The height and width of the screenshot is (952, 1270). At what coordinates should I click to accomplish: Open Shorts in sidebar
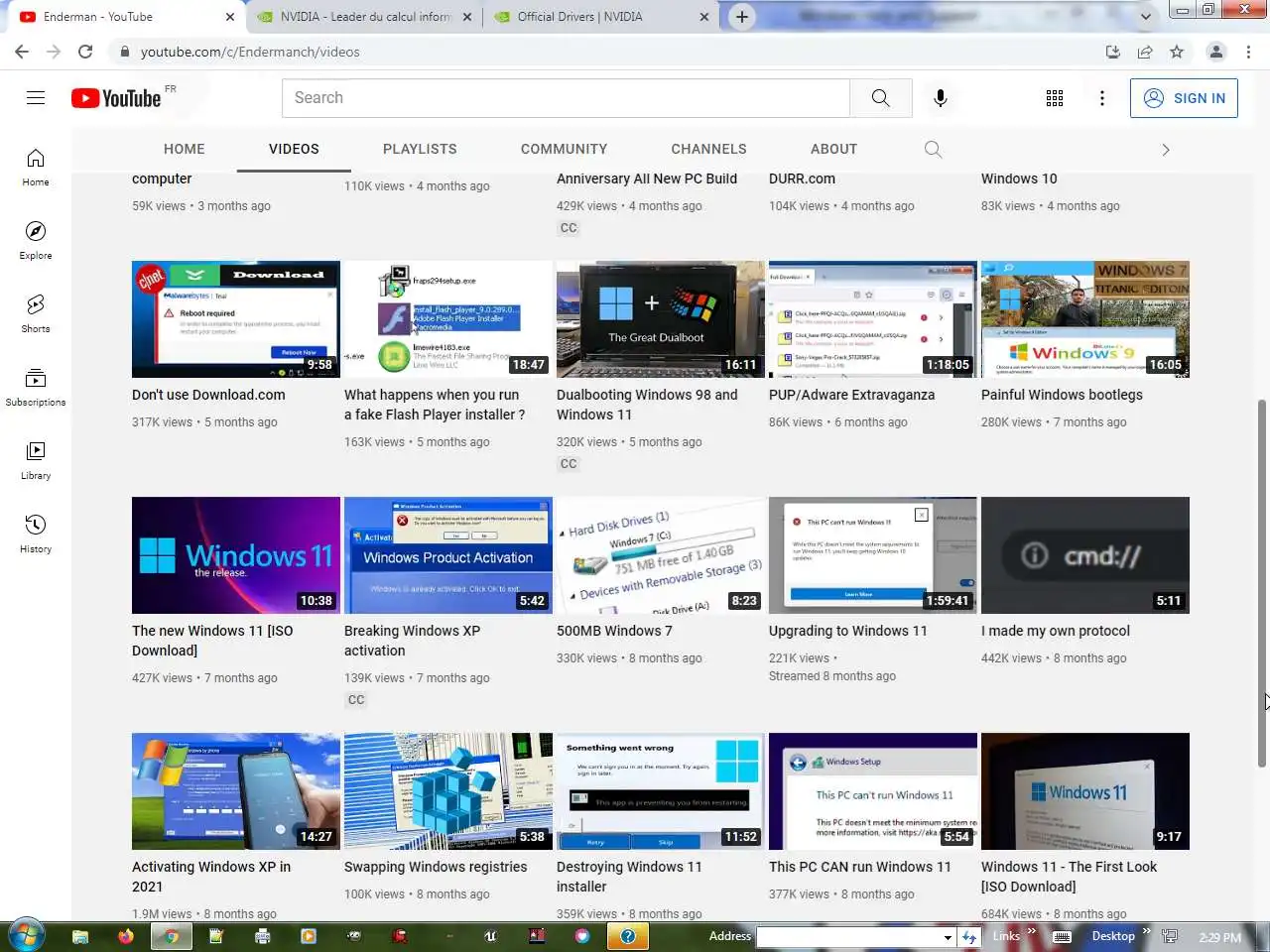click(x=36, y=314)
